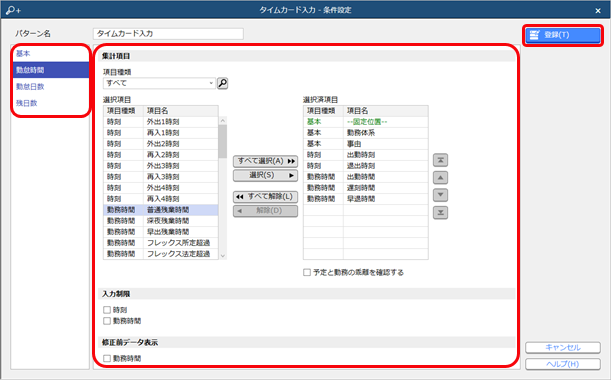
Task: Click 解除(D) button
Action: click(265, 211)
